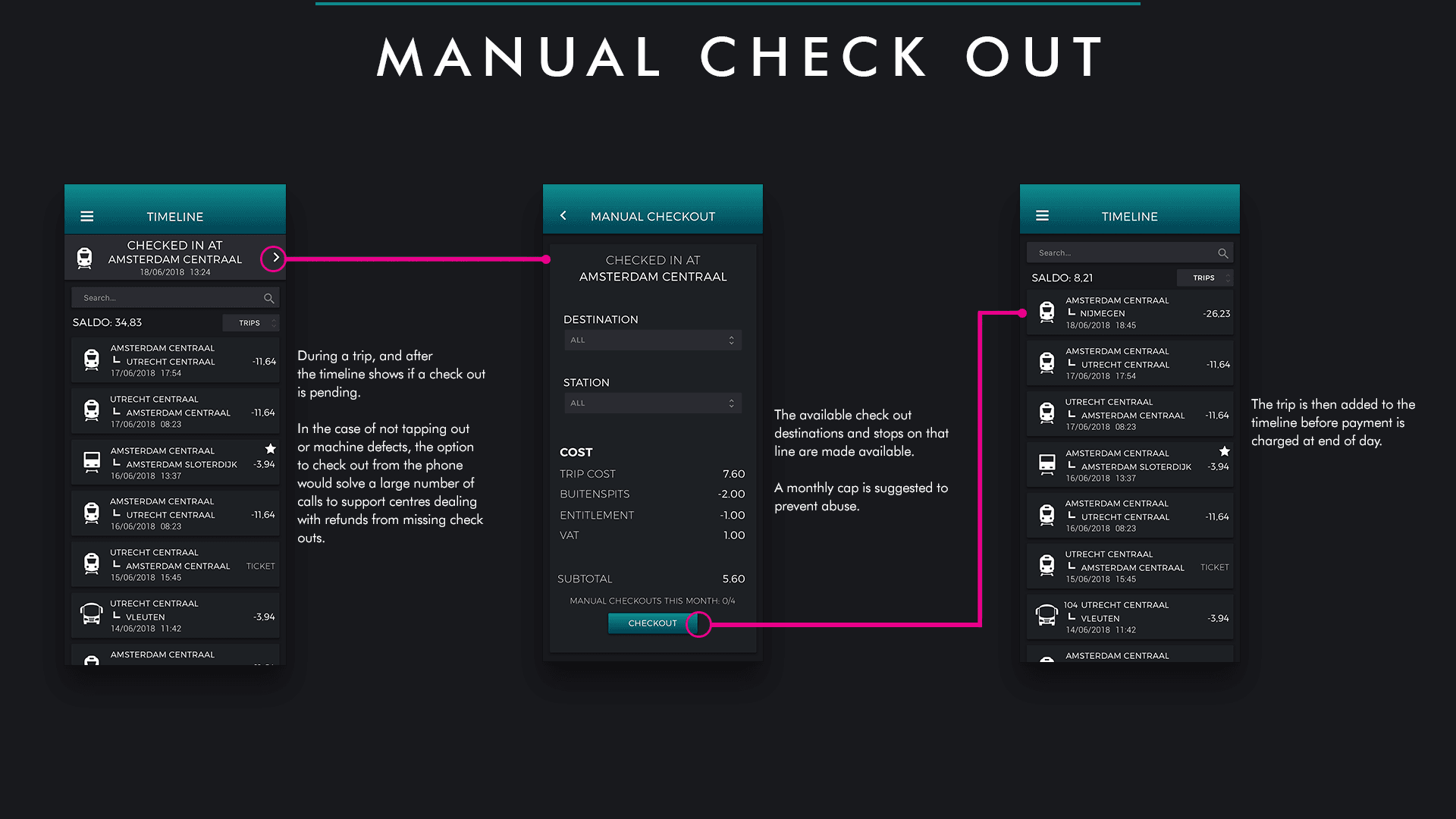This screenshot has height=819, width=1456.
Task: Open hamburger menu in left Timeline screen
Action: click(87, 216)
